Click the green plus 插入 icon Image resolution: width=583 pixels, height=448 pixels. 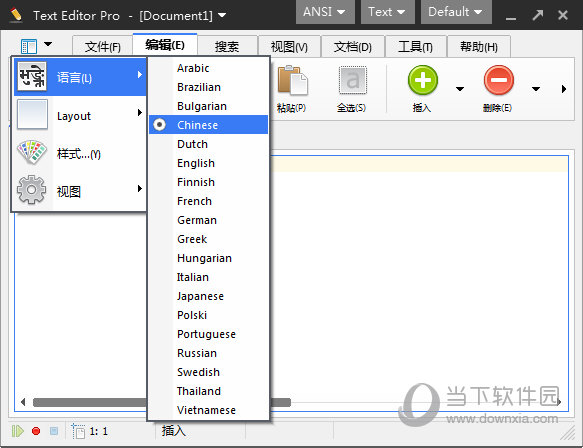423,80
